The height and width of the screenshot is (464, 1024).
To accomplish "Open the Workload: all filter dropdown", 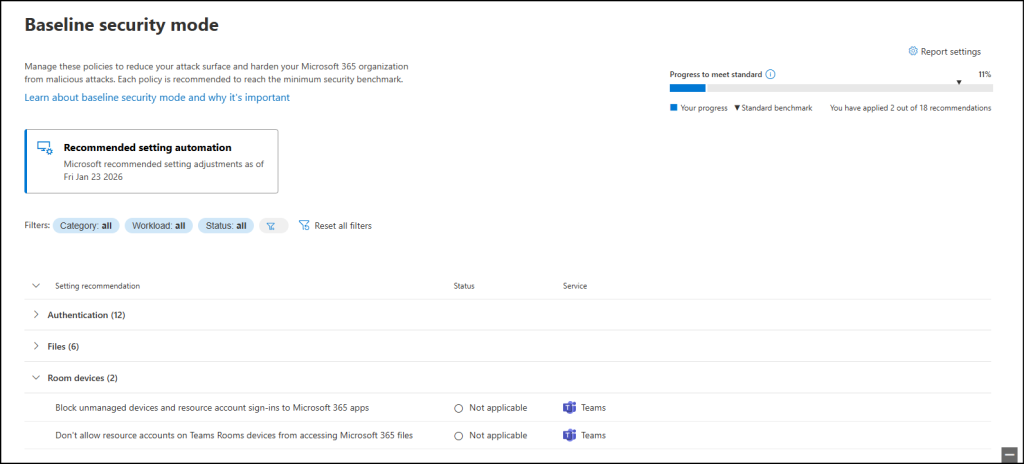I will tap(157, 226).
